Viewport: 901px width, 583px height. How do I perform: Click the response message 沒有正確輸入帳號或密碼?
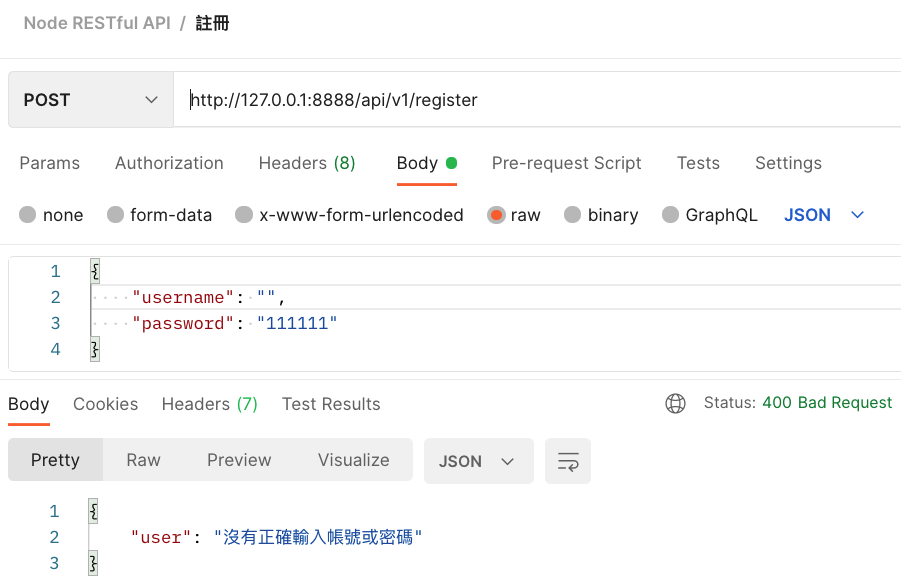click(x=318, y=538)
